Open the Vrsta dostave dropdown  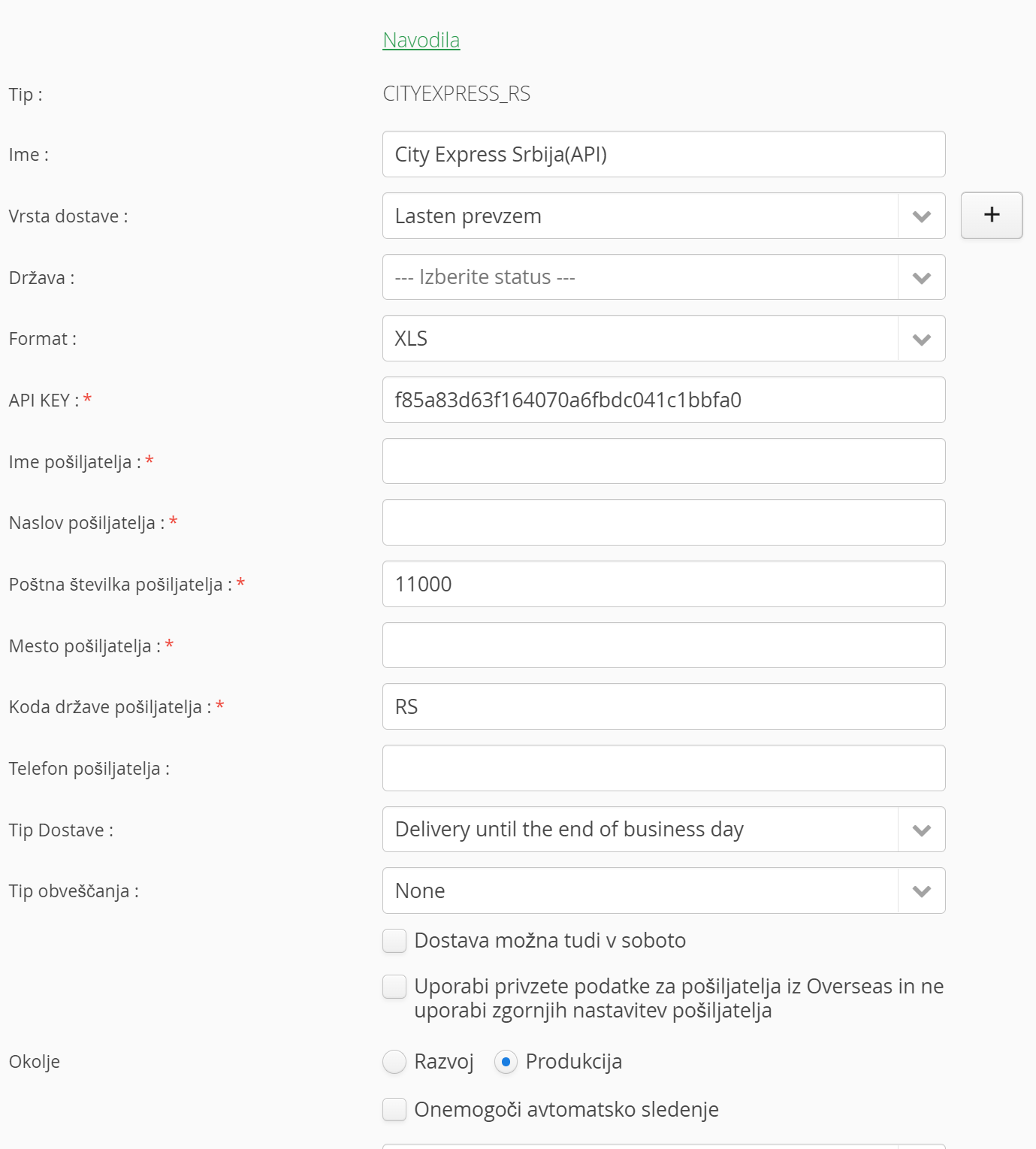coord(663,216)
